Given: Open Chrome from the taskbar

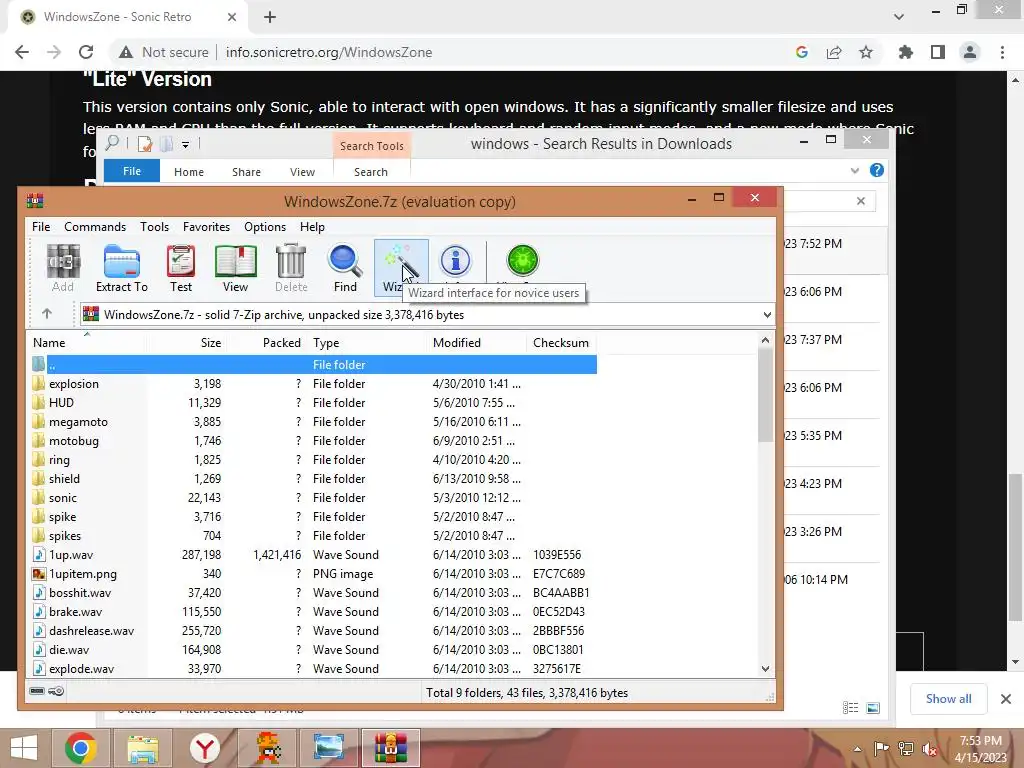Looking at the screenshot, I should [x=81, y=748].
